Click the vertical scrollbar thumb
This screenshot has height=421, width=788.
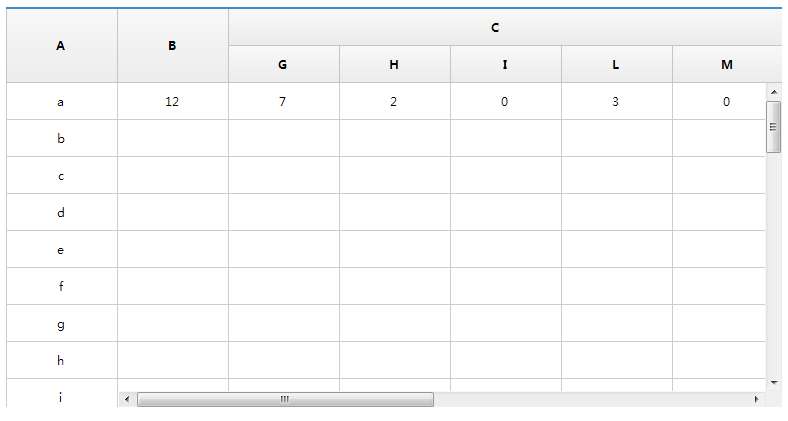pos(773,129)
